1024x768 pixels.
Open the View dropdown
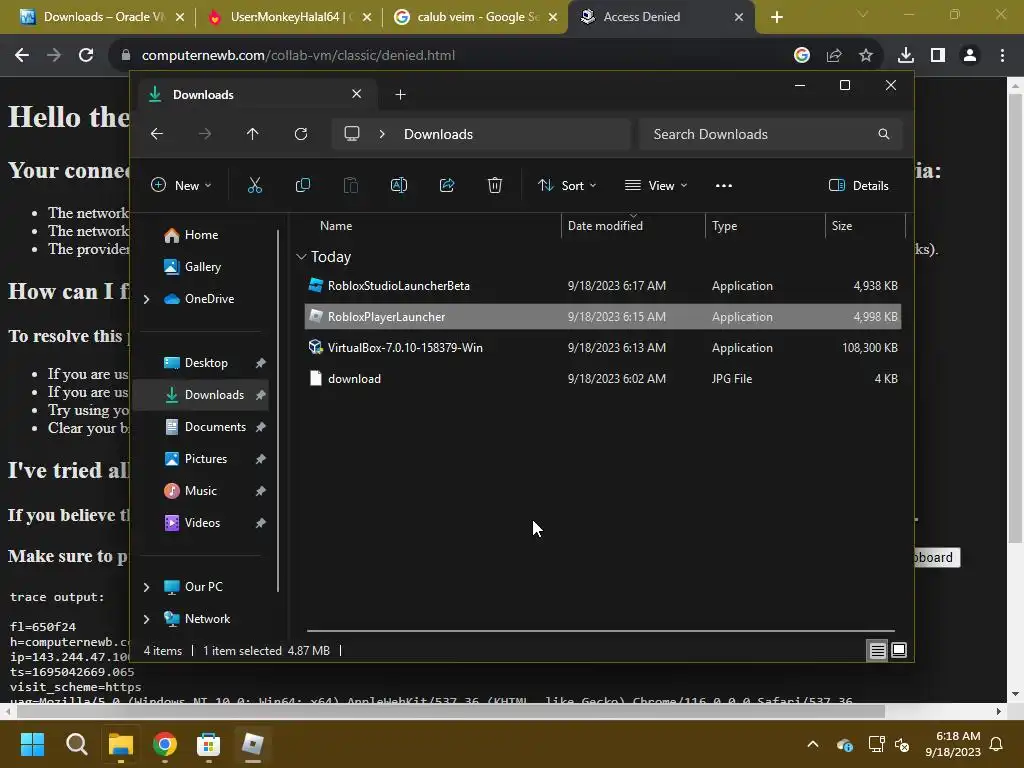(x=656, y=185)
